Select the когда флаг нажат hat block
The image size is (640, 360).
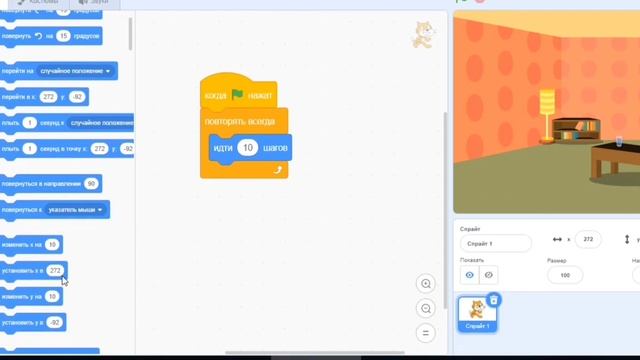[x=239, y=93]
